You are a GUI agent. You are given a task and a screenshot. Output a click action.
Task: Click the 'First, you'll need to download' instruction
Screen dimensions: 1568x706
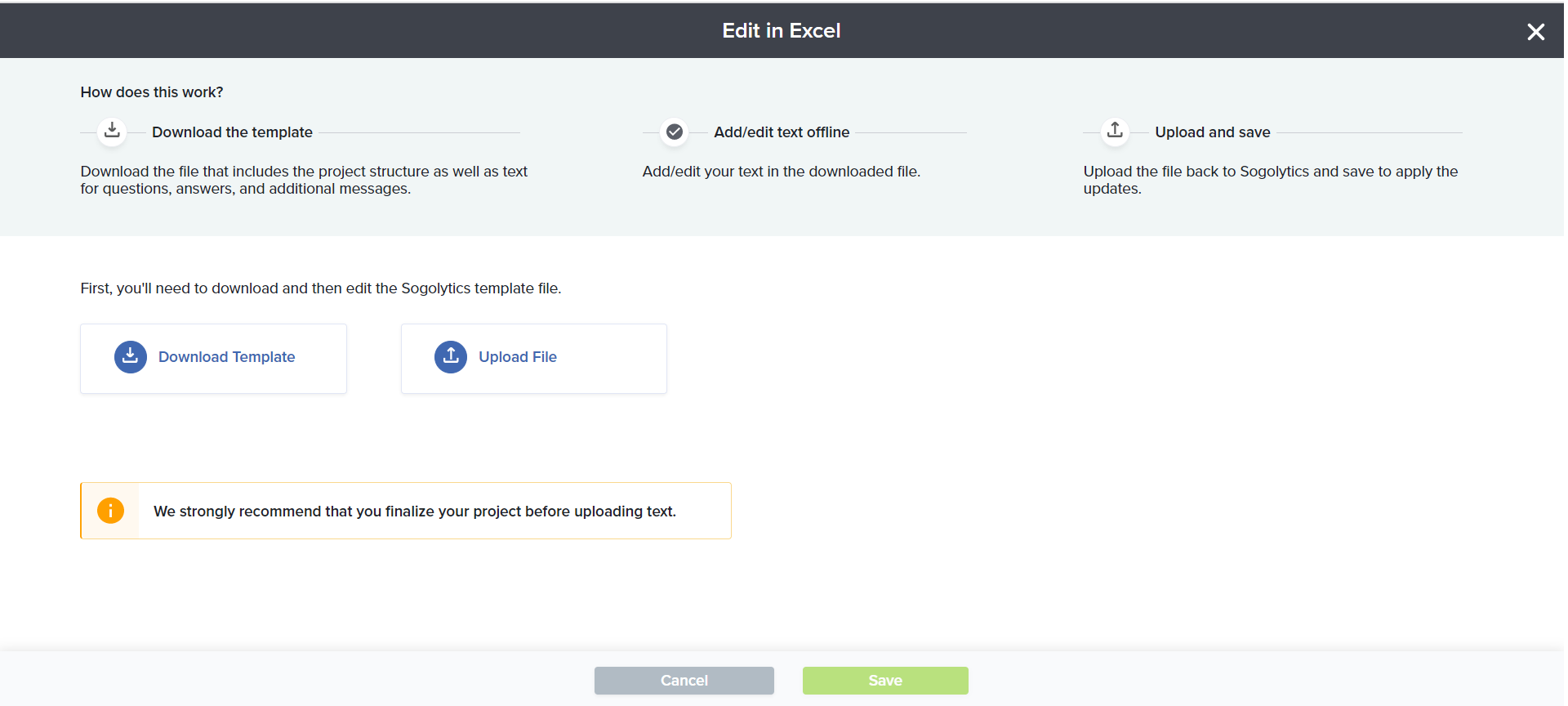click(x=321, y=288)
